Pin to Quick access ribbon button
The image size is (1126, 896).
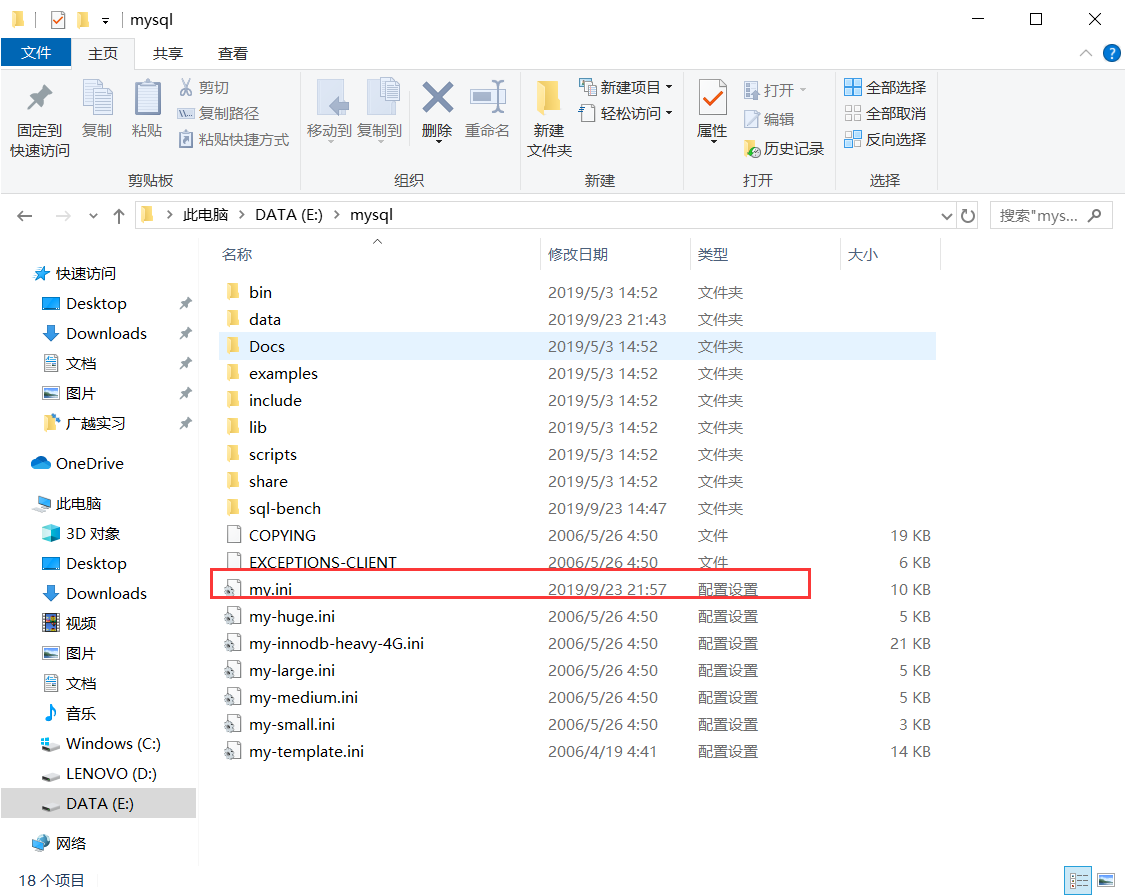pyautogui.click(x=39, y=119)
